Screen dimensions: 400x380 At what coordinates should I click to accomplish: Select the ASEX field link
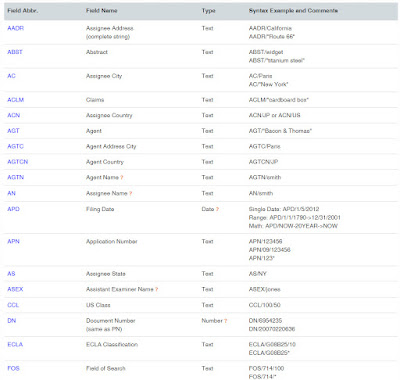pyautogui.click(x=15, y=289)
